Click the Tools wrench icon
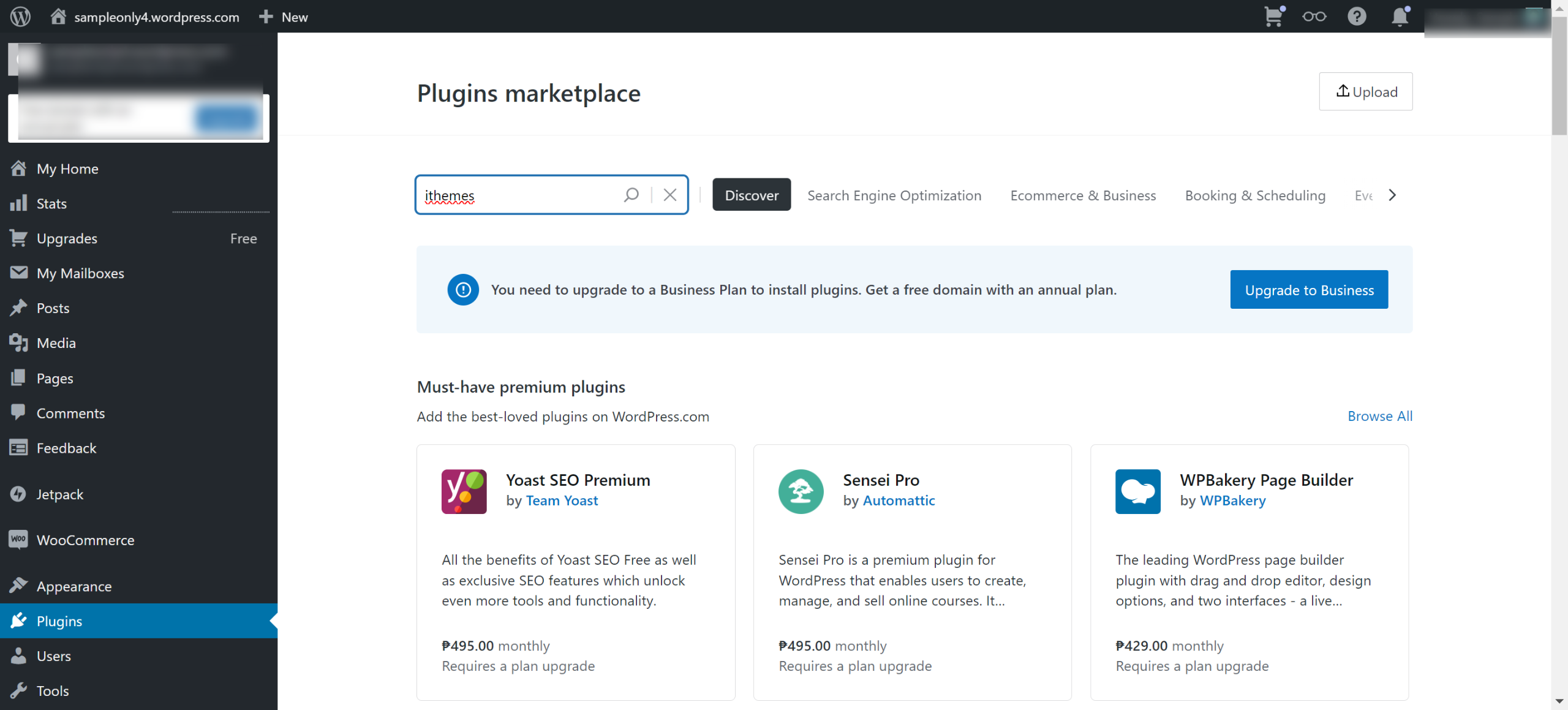1568x710 pixels. pos(18,690)
